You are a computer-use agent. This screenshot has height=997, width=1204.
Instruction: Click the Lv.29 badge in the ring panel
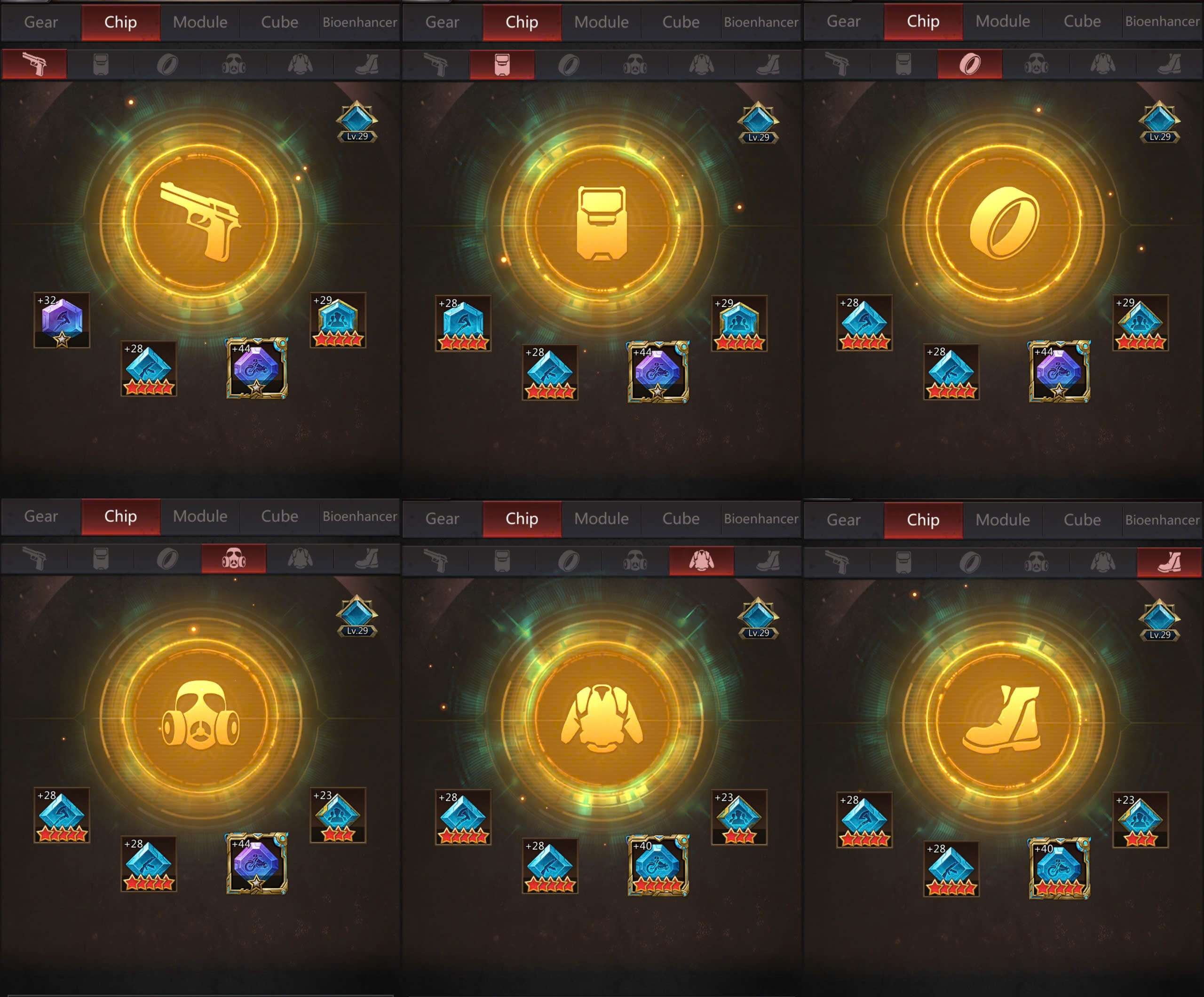click(x=1159, y=122)
